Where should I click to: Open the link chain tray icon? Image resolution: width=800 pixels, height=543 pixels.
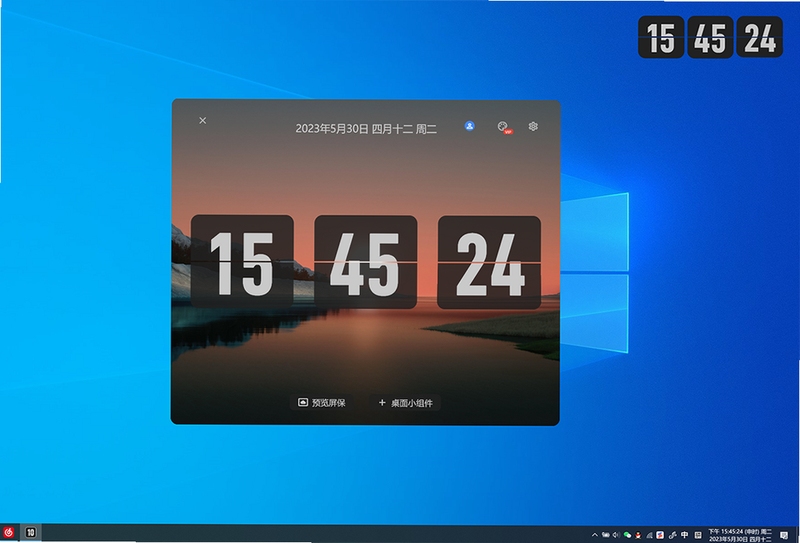(x=672, y=535)
